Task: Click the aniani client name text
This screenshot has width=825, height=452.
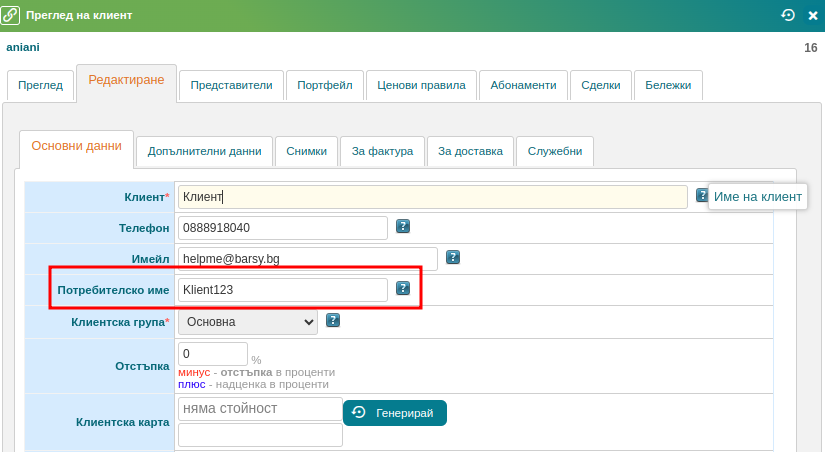Action: (x=23, y=47)
